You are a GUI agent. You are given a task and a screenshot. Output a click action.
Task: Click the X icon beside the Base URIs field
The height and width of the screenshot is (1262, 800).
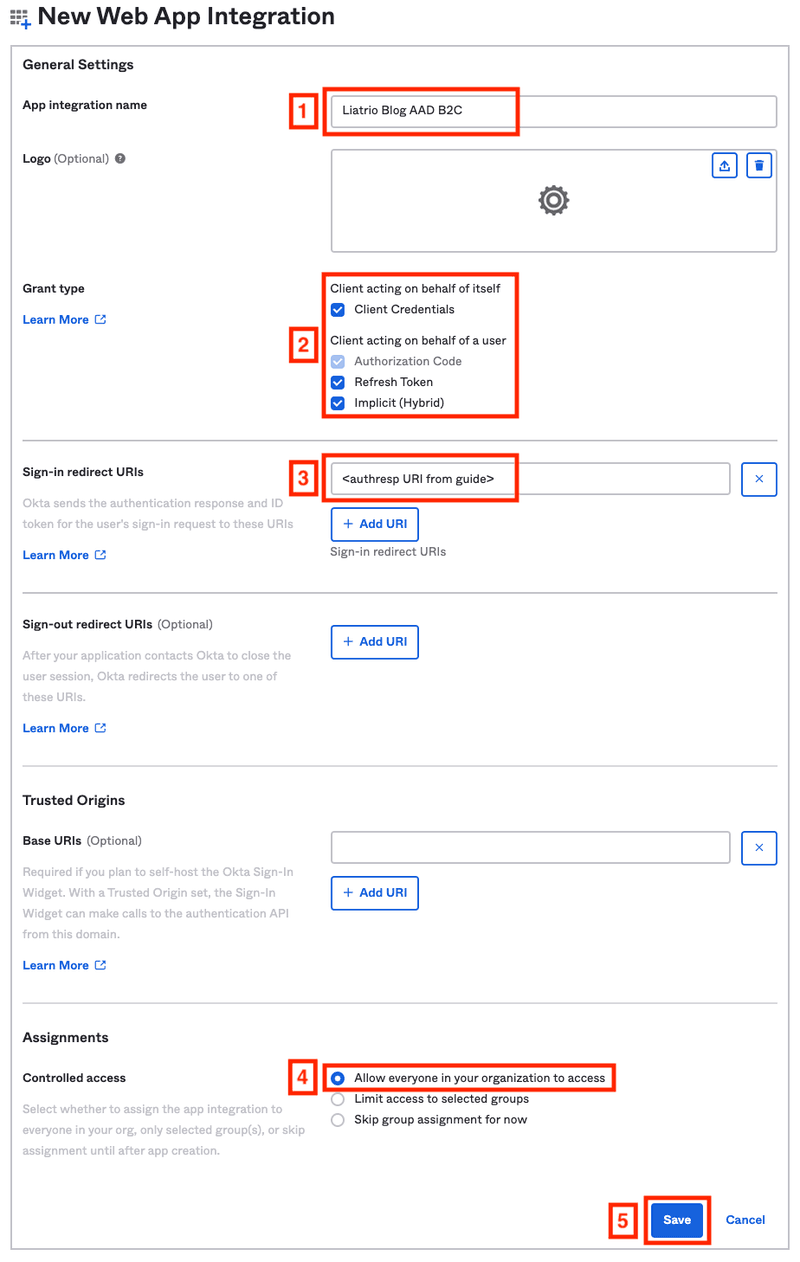(759, 847)
